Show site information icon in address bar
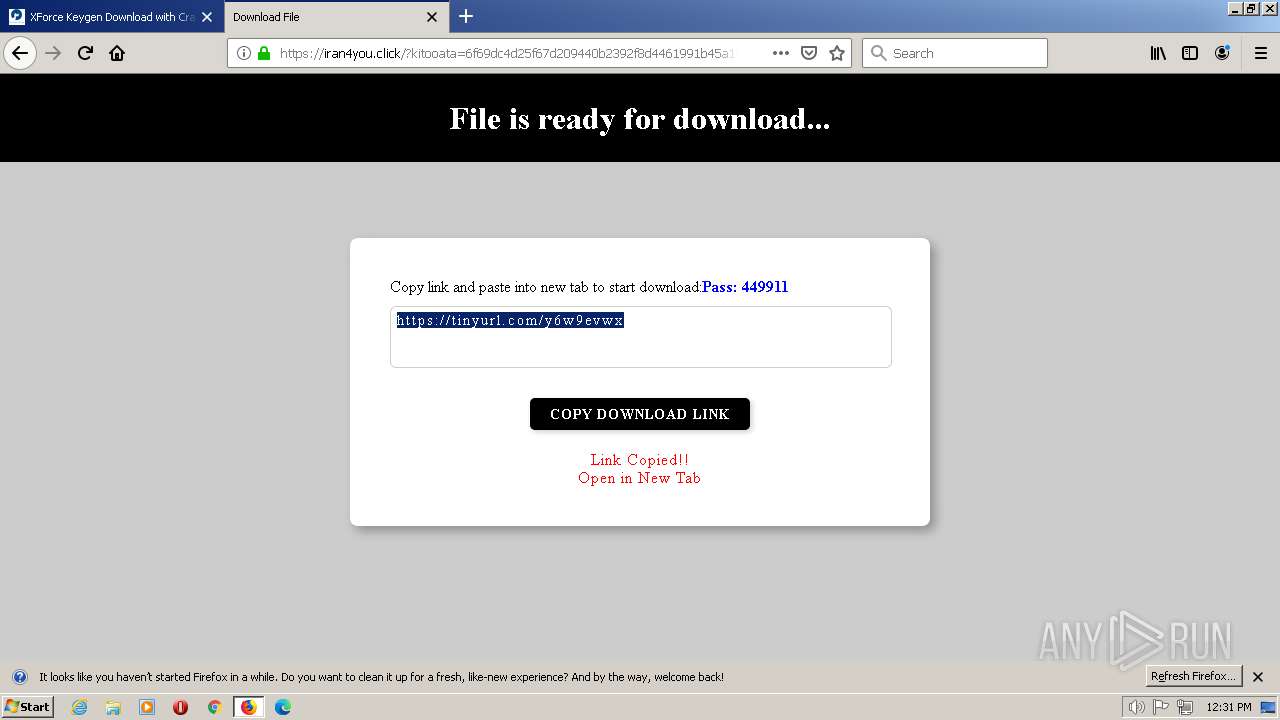The height and width of the screenshot is (720, 1280). (x=244, y=53)
